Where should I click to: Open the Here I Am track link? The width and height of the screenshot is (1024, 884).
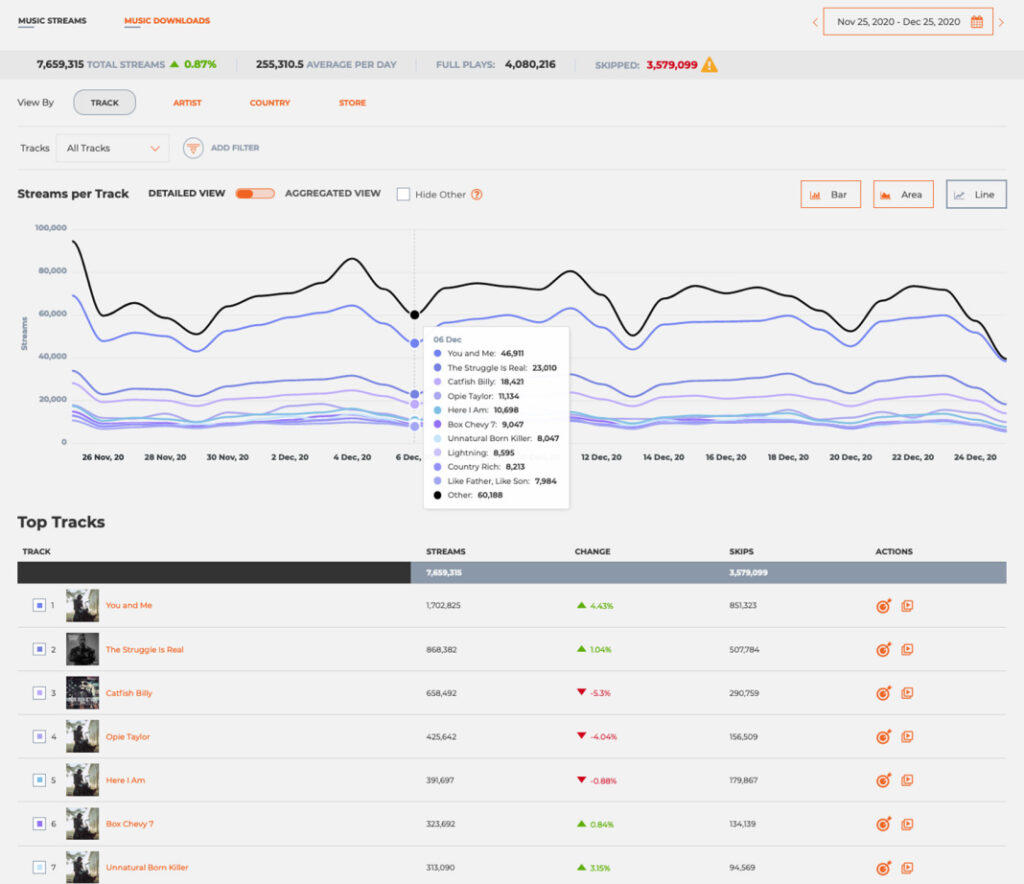coord(125,780)
